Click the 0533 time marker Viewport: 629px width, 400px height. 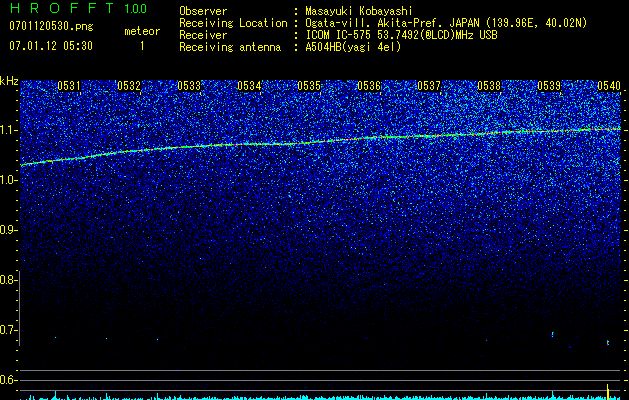click(189, 85)
